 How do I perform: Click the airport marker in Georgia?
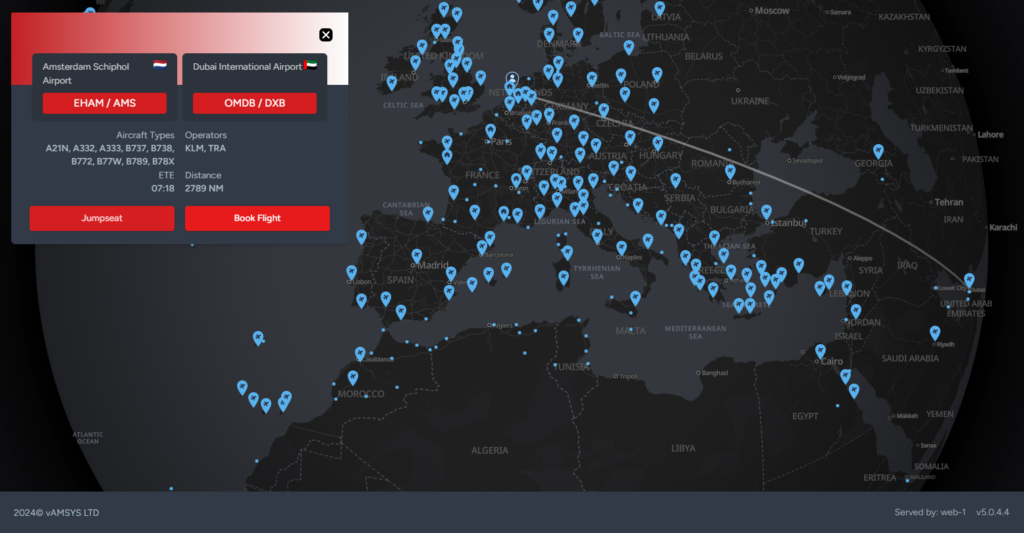pyautogui.click(x=878, y=152)
